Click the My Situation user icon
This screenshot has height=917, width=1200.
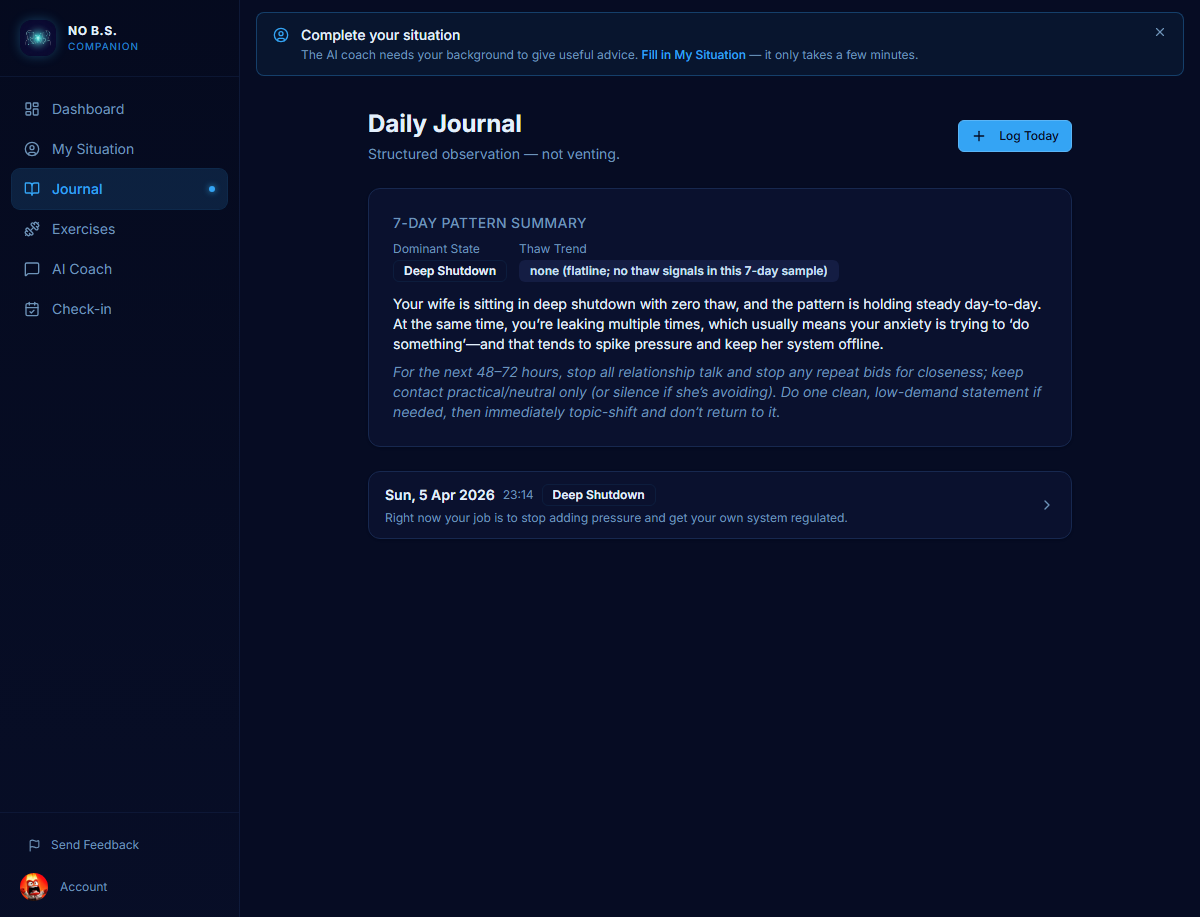(32, 149)
